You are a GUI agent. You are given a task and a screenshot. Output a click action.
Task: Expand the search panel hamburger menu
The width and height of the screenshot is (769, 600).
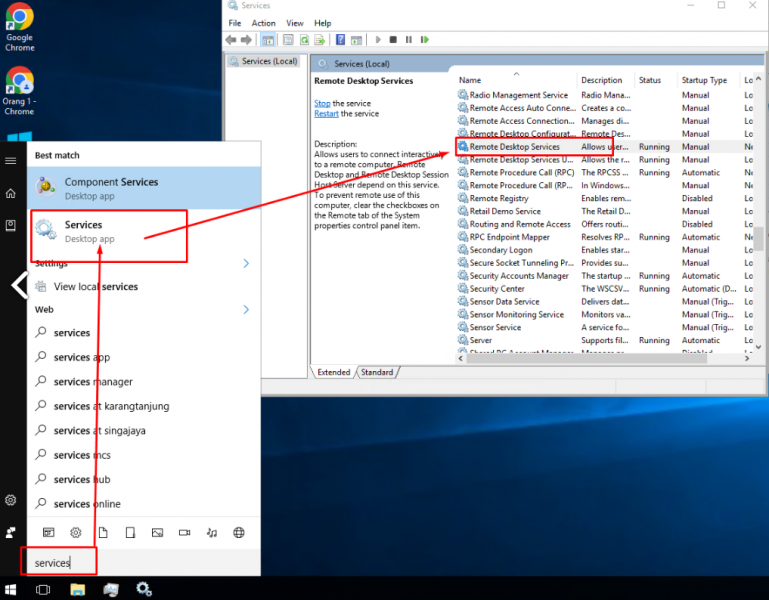pos(11,160)
